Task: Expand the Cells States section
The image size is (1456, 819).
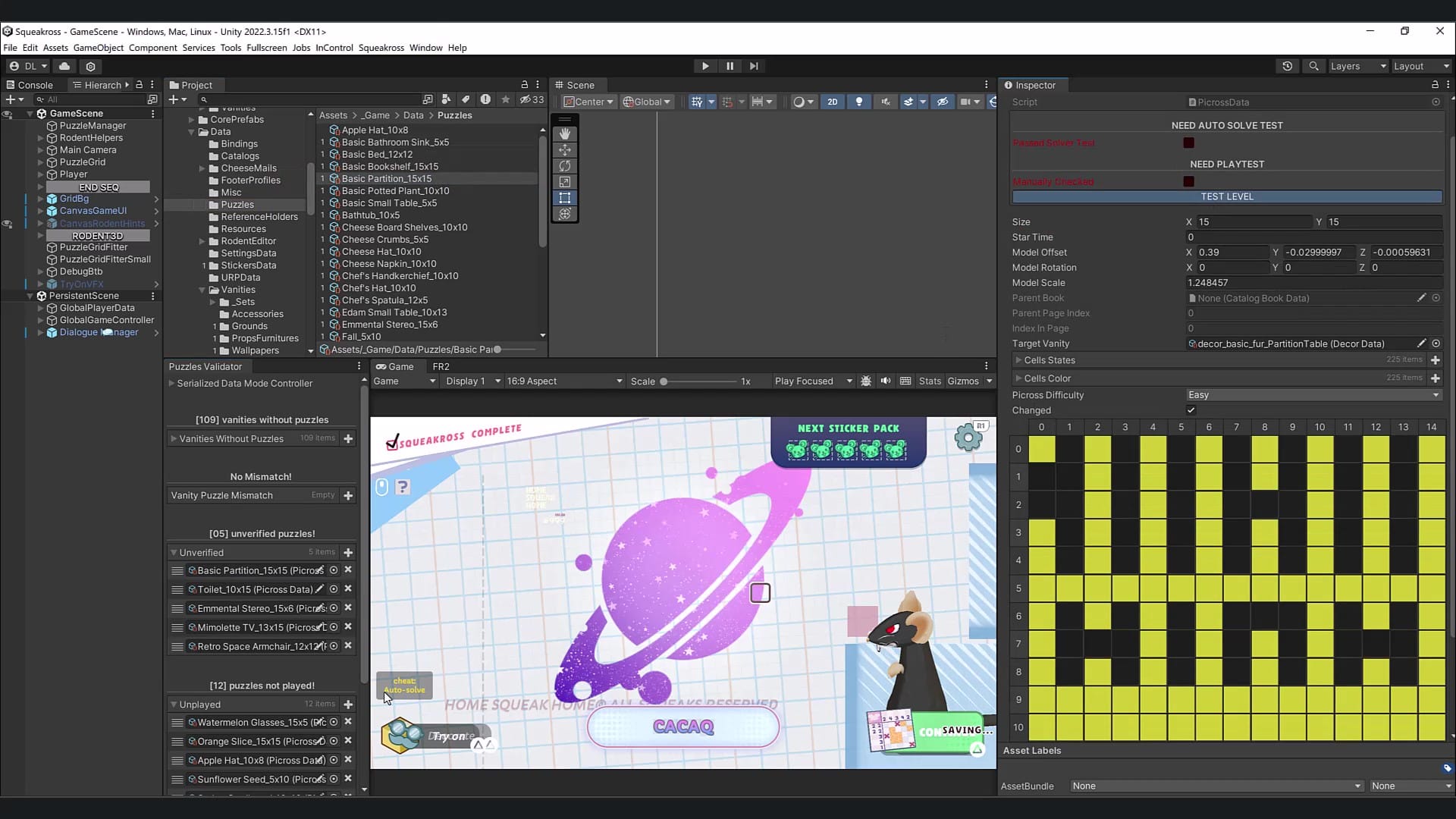Action: [x=1019, y=360]
